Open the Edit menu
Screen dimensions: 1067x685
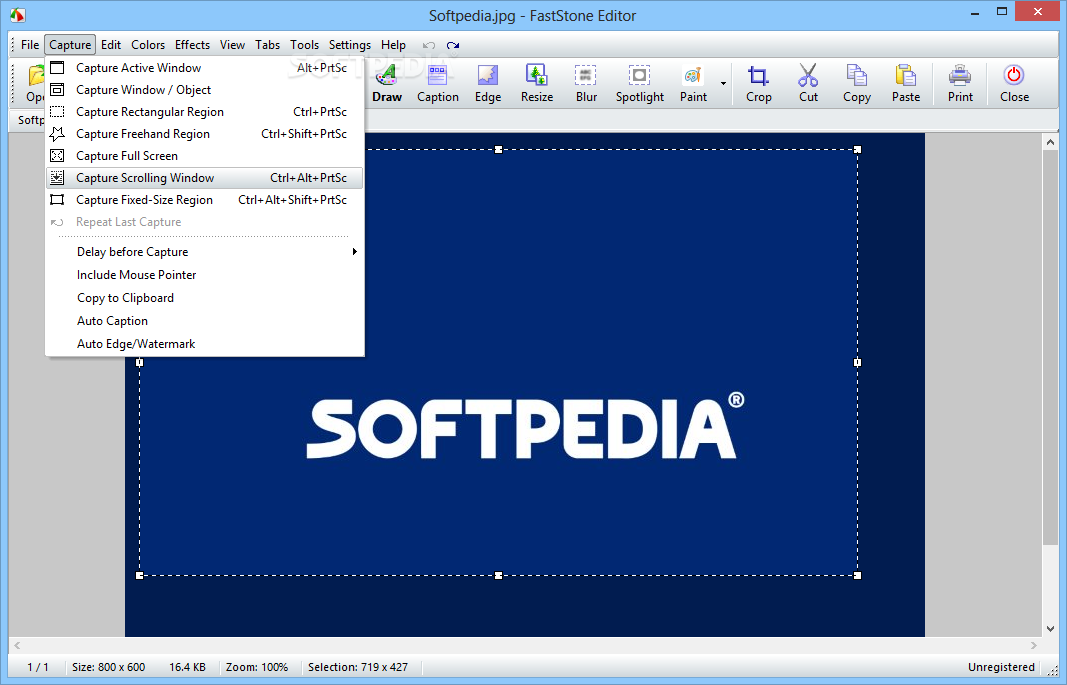click(111, 45)
